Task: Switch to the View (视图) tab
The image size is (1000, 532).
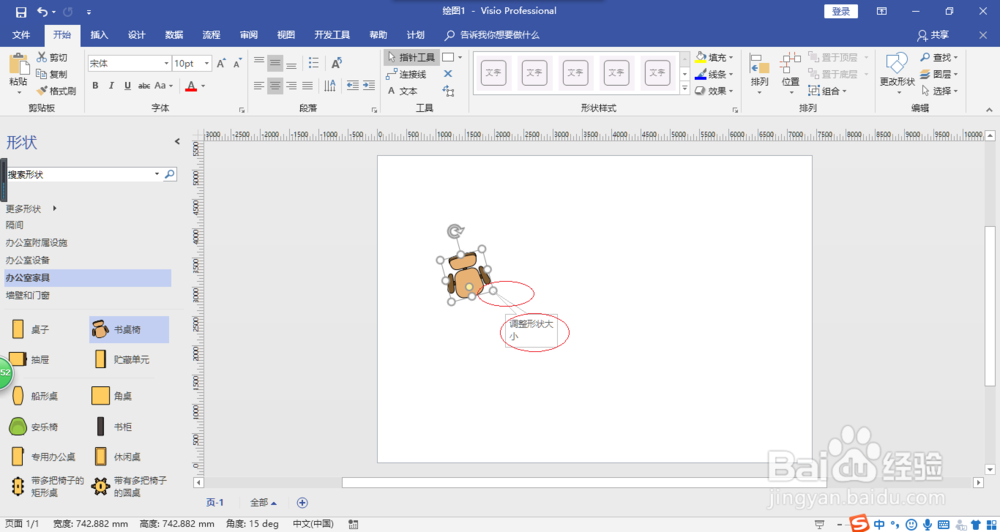Action: click(x=286, y=35)
